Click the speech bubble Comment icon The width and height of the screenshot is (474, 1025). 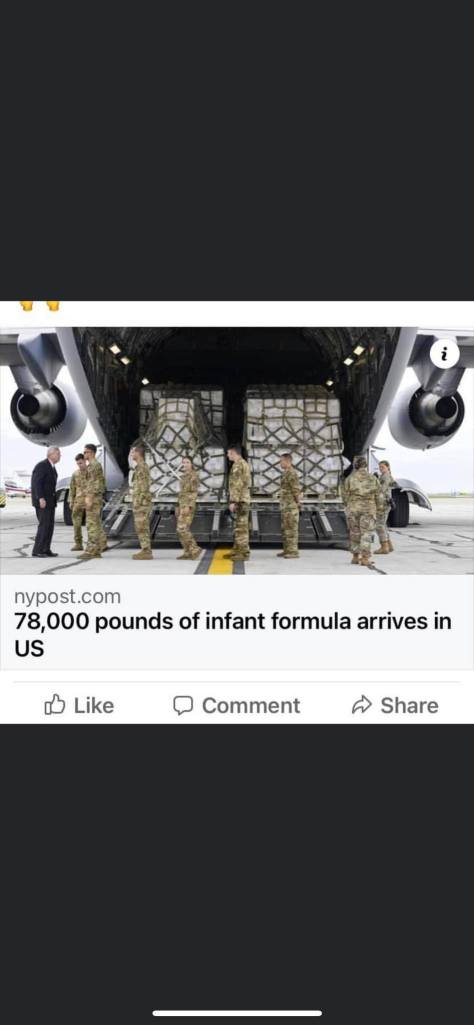click(183, 705)
